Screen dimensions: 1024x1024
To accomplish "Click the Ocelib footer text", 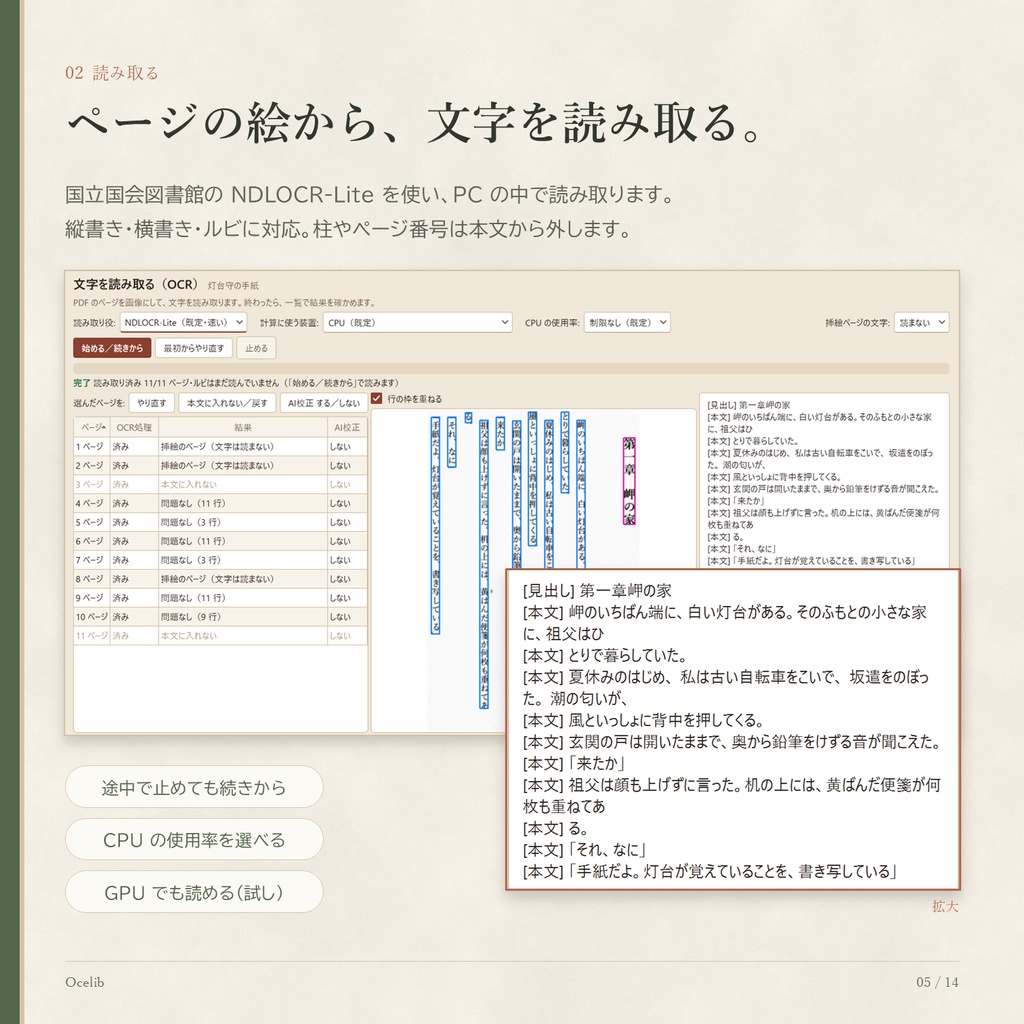I will [x=84, y=982].
